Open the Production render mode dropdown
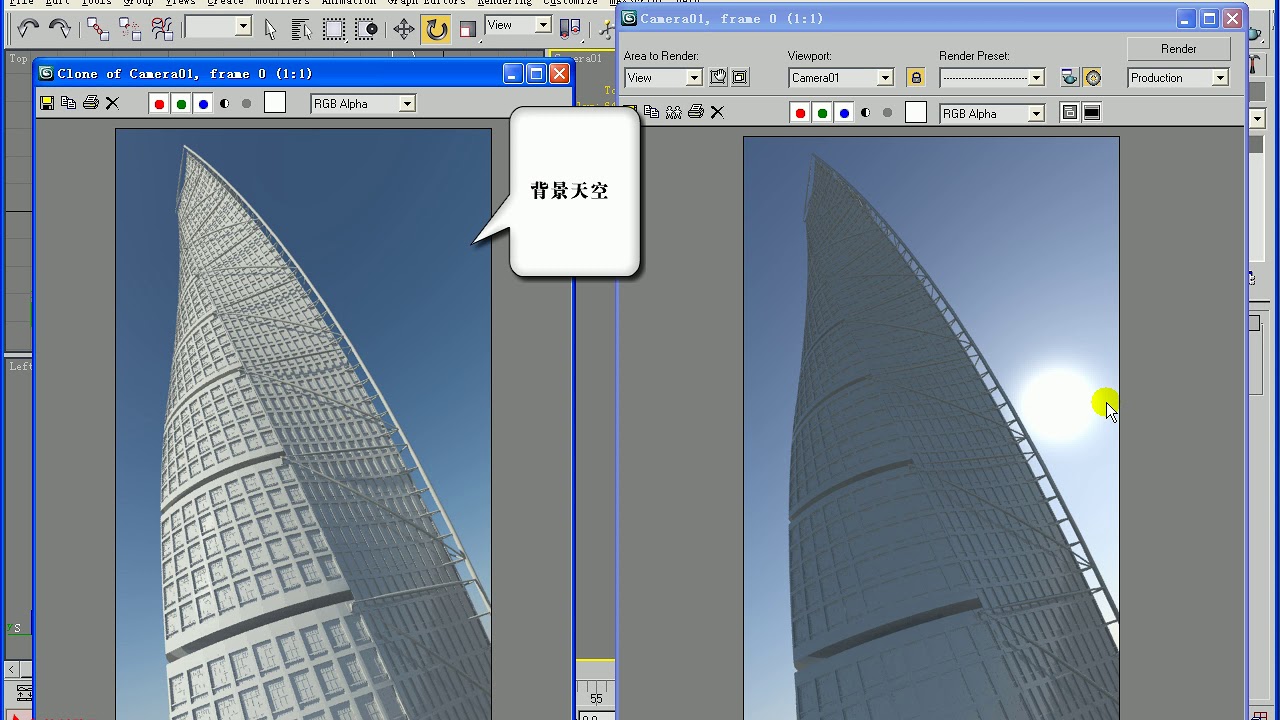Viewport: 1280px width, 720px height. [1178, 77]
